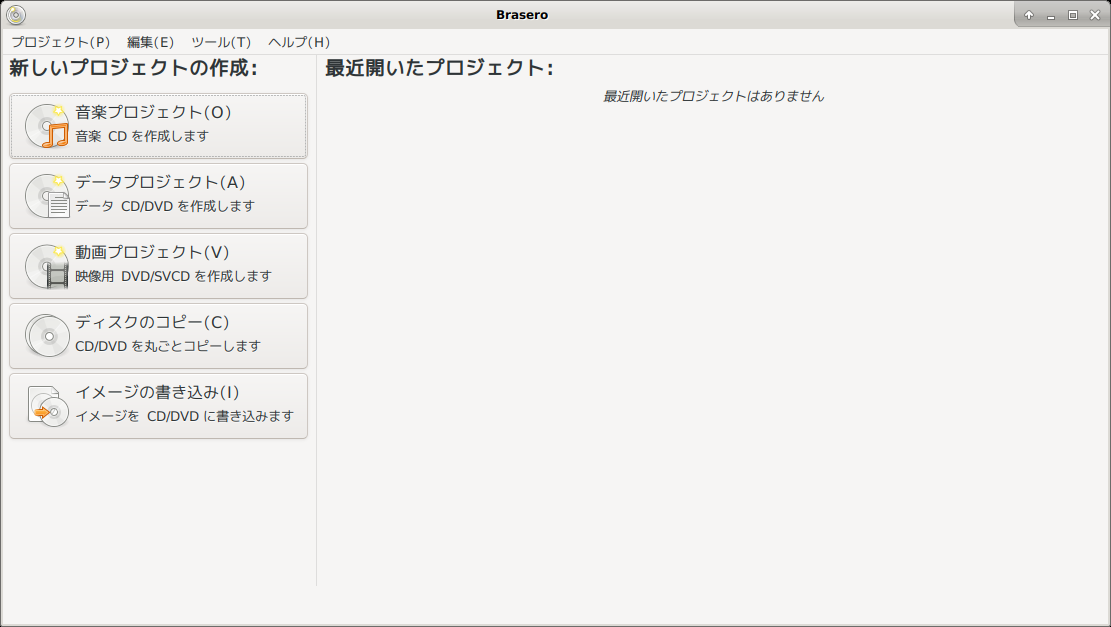Image resolution: width=1111 pixels, height=627 pixels.
Task: Close the Brasero window
Action: pyautogui.click(x=1095, y=15)
